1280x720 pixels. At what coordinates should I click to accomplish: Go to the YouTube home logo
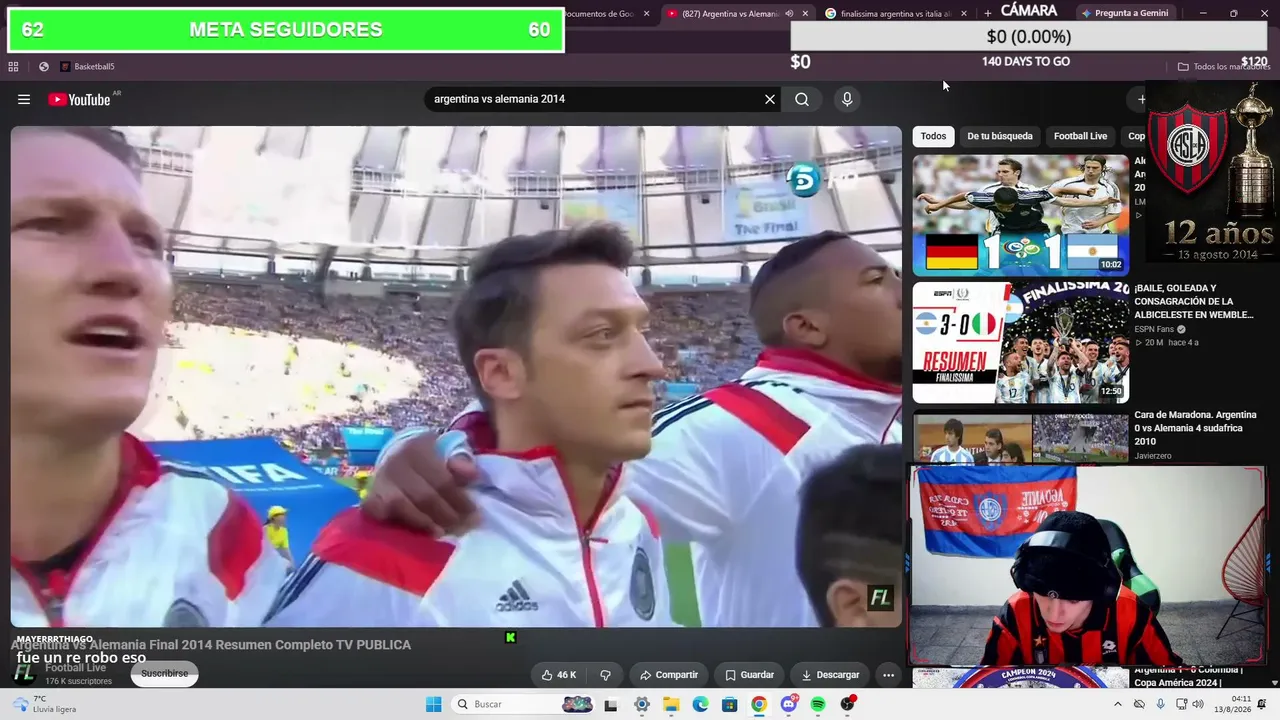pos(80,99)
